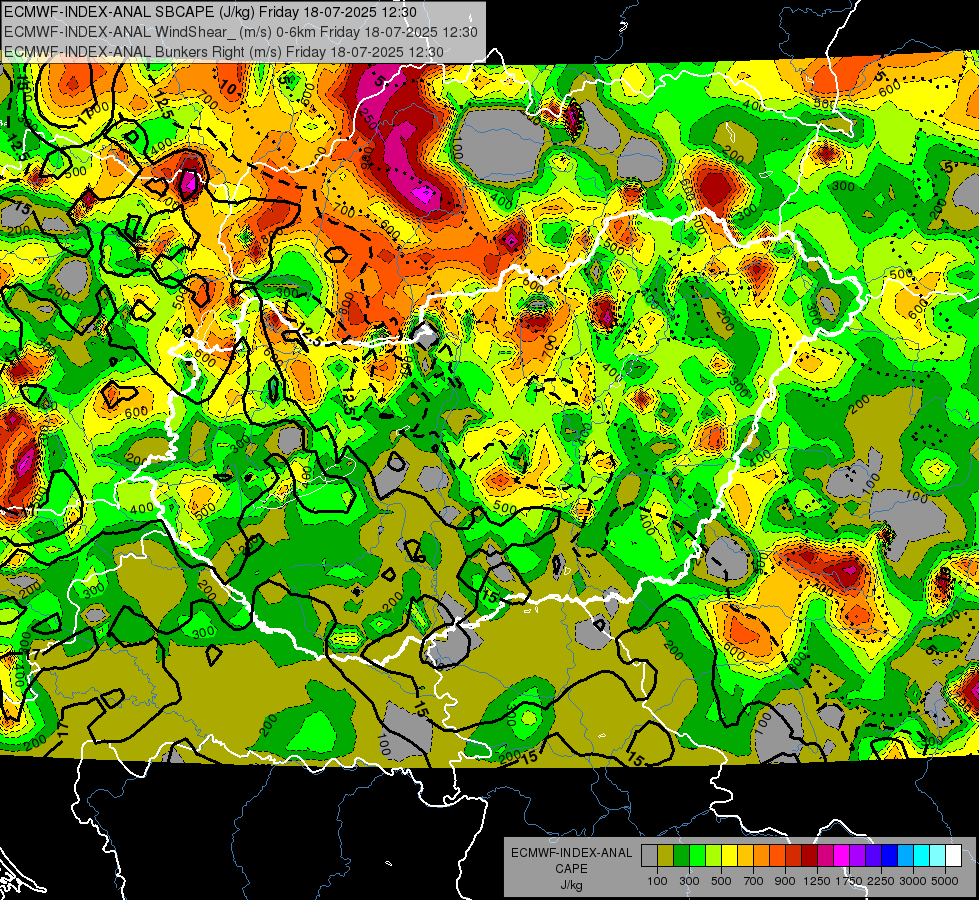The height and width of the screenshot is (900, 979).
Task: Click the legend value 3000
Action: (913, 881)
